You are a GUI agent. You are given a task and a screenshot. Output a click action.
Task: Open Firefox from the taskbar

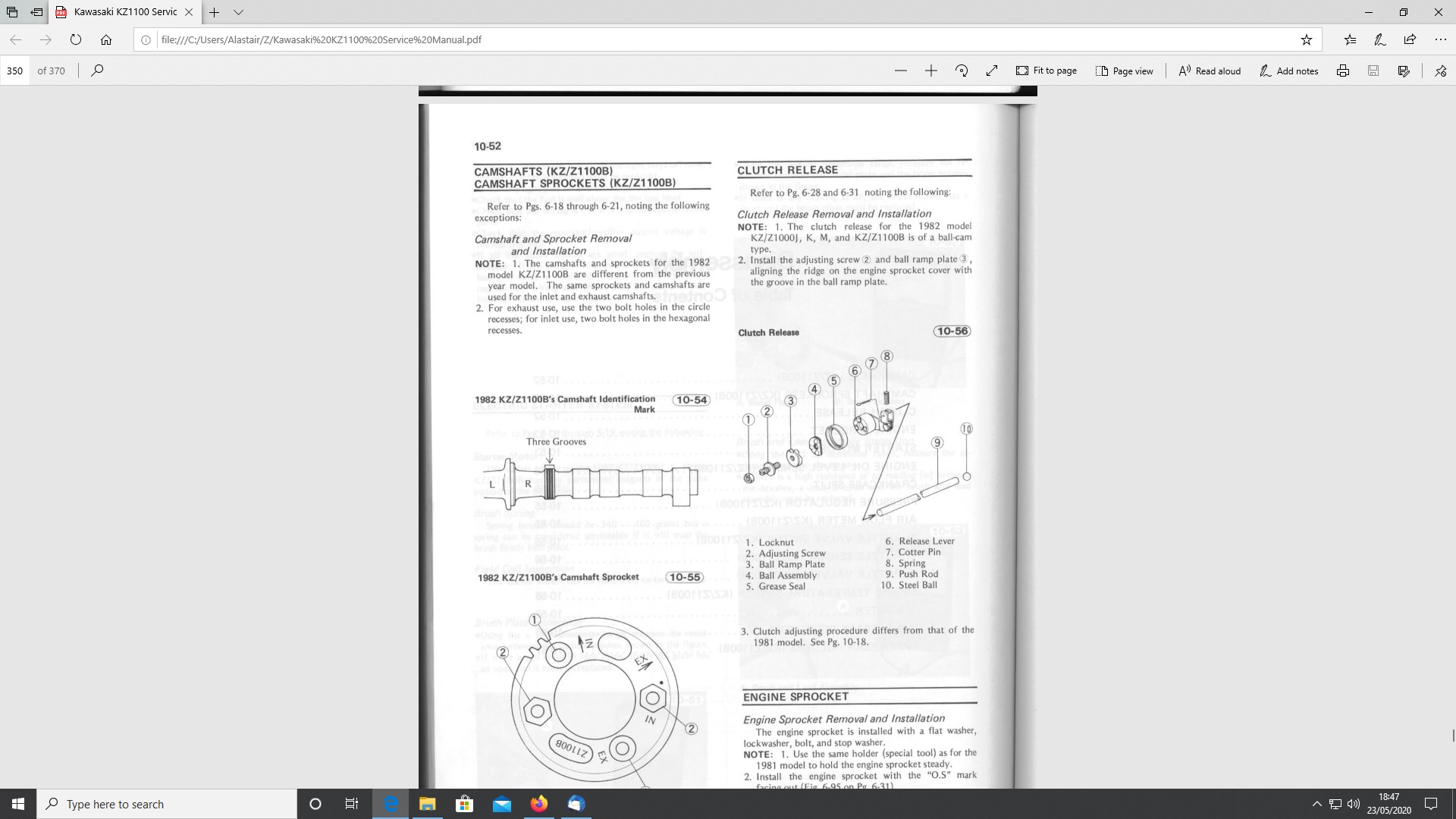(539, 804)
